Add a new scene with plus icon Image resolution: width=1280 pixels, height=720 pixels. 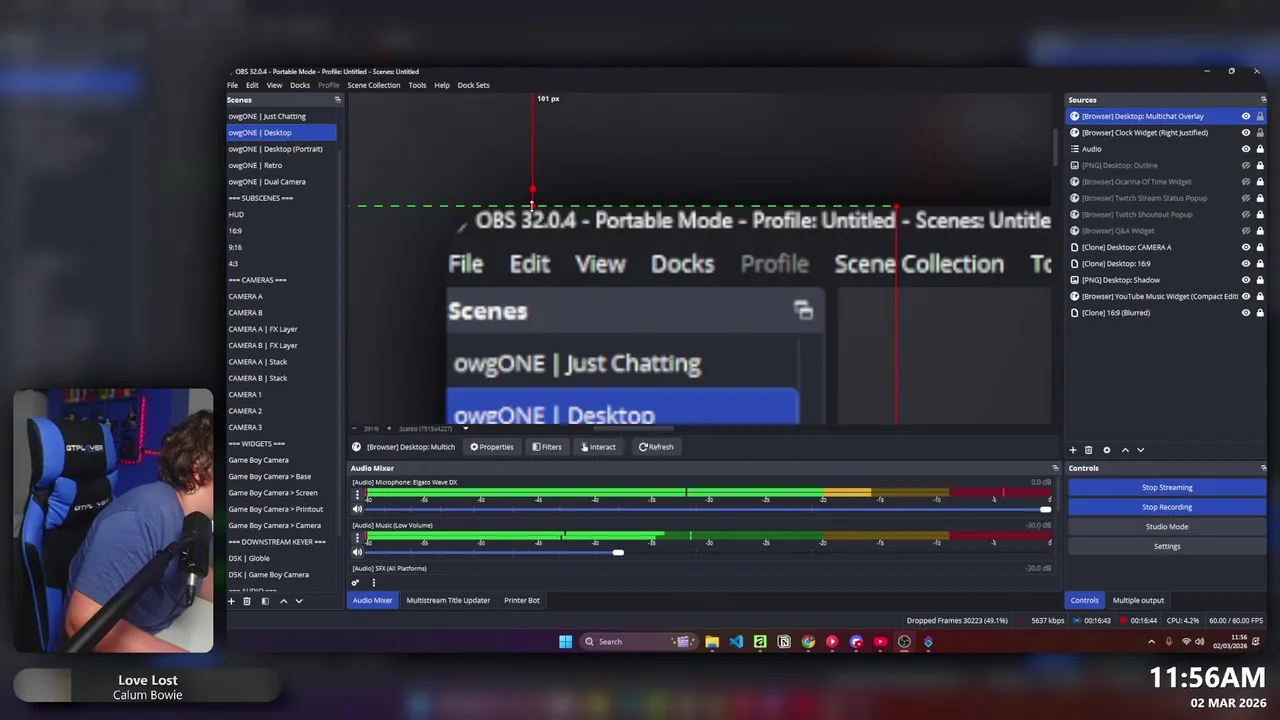click(x=231, y=601)
